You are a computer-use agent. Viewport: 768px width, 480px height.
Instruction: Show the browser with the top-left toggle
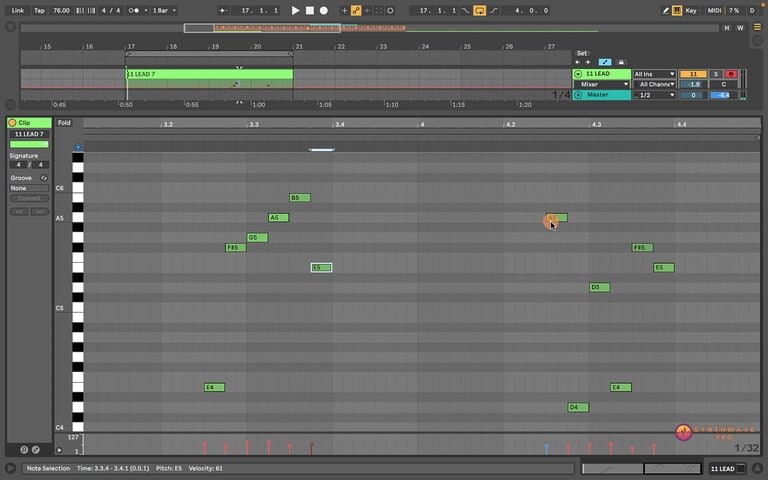pos(10,27)
